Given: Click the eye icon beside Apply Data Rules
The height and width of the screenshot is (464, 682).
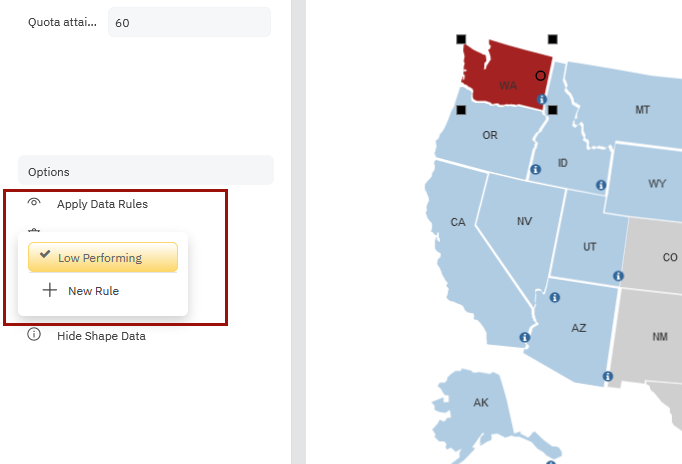Looking at the screenshot, I should point(34,203).
